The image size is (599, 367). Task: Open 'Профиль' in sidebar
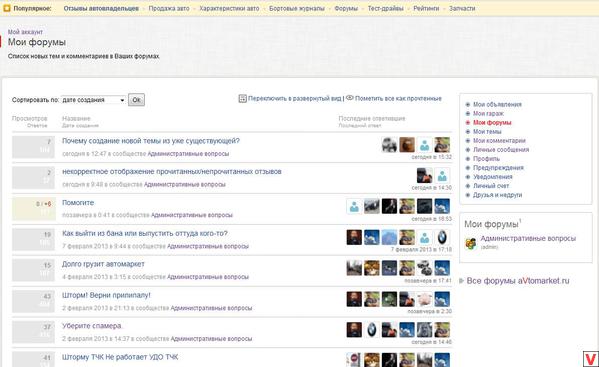[x=486, y=159]
